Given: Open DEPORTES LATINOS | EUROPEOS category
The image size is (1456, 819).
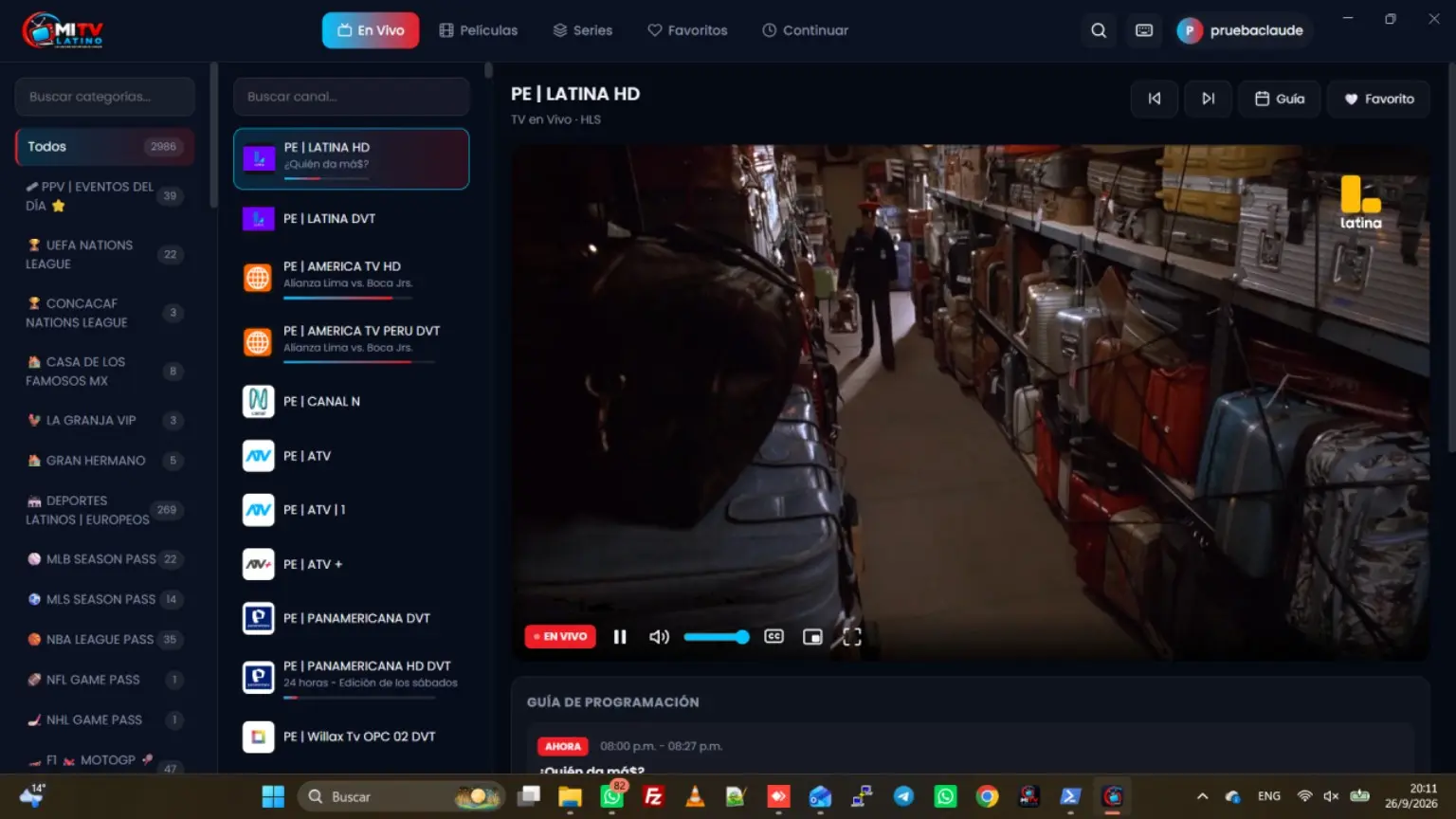Looking at the screenshot, I should pyautogui.click(x=105, y=510).
